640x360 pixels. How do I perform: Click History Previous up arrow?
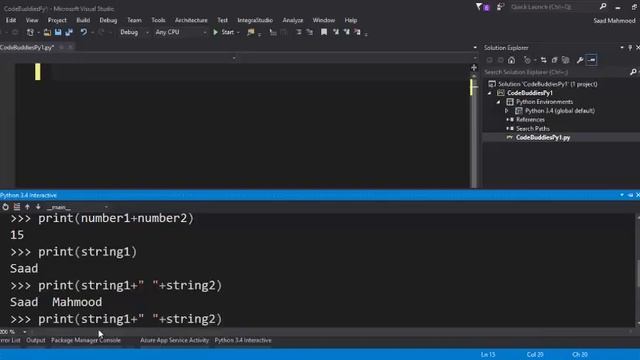27,207
